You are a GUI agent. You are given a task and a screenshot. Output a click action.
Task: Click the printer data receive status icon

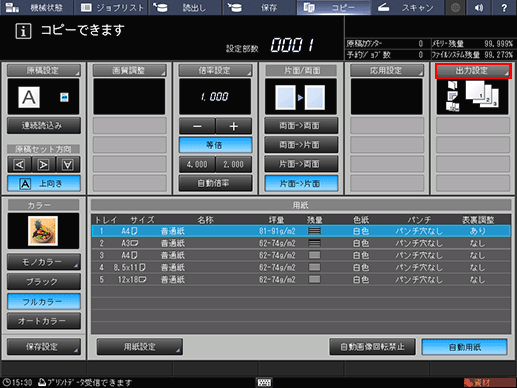pos(42,382)
